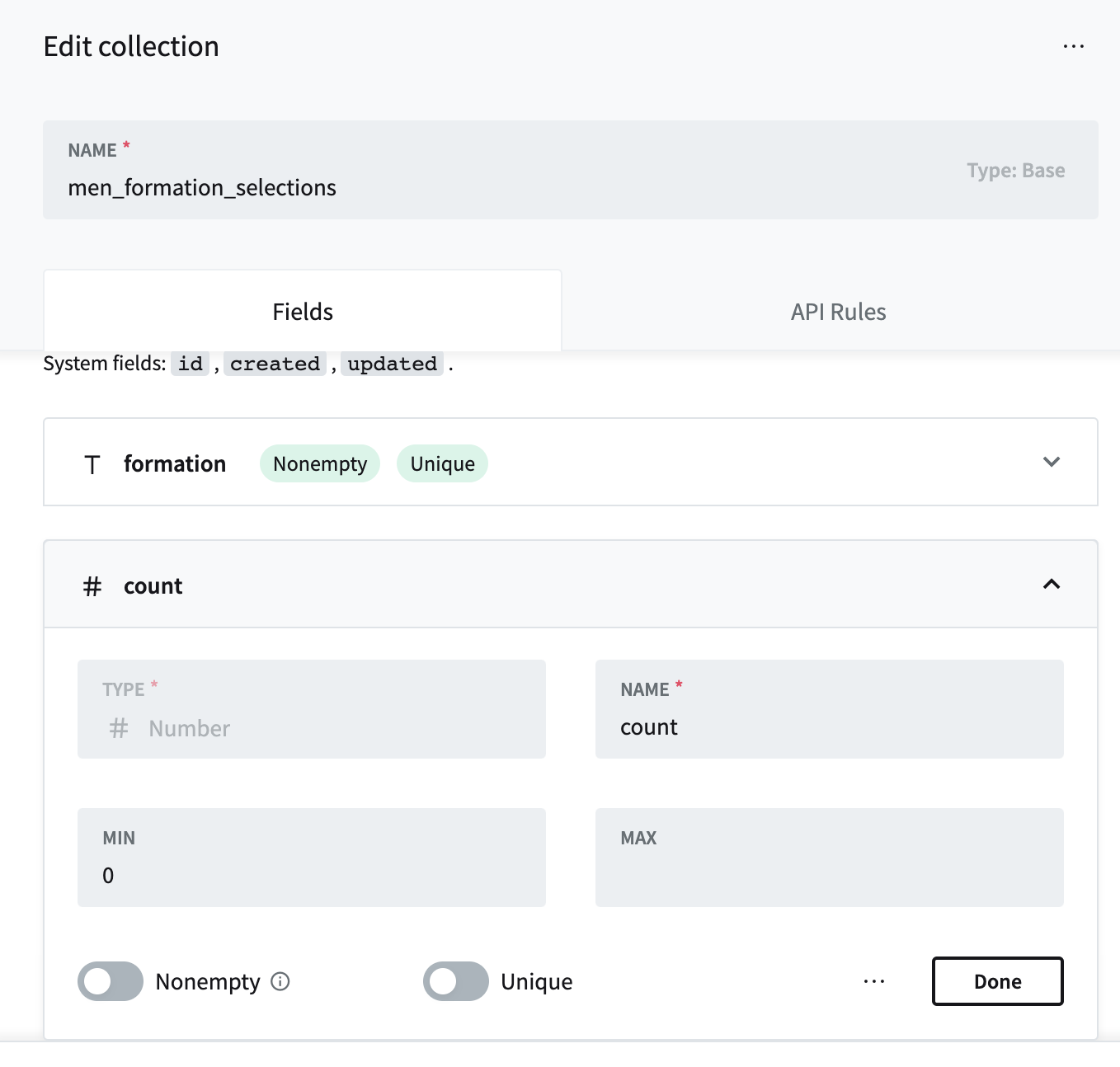Switch to the Fields tab
Image resolution: width=1120 pixels, height=1067 pixels.
point(303,311)
